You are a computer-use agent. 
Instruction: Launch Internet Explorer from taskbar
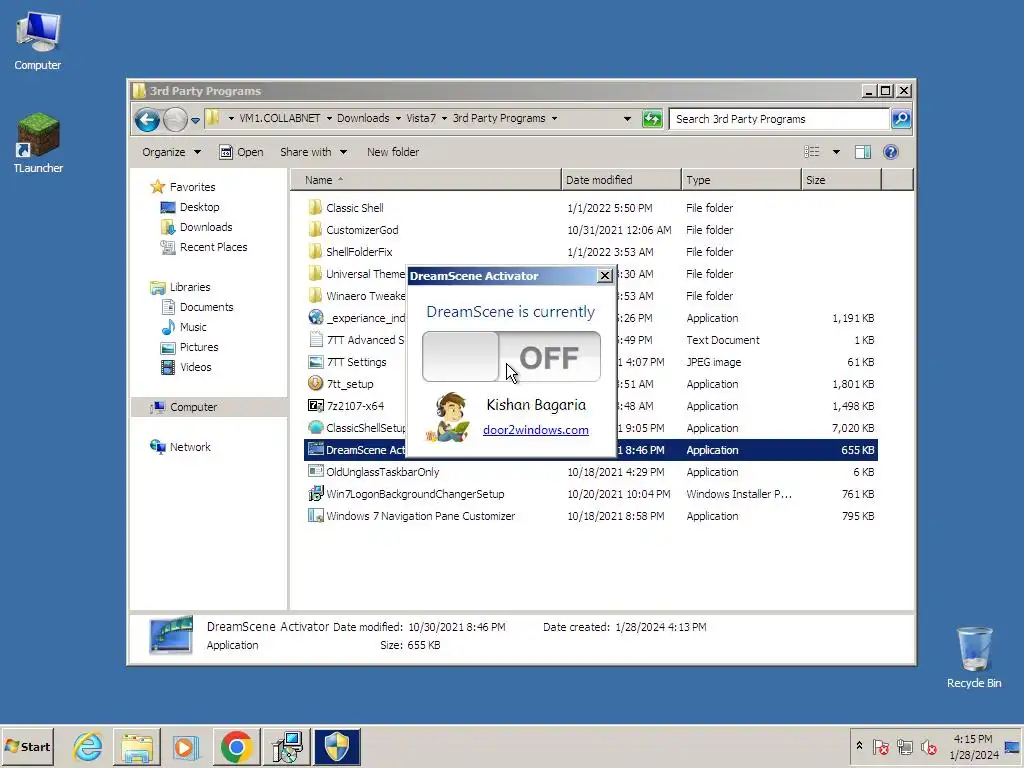(88, 746)
